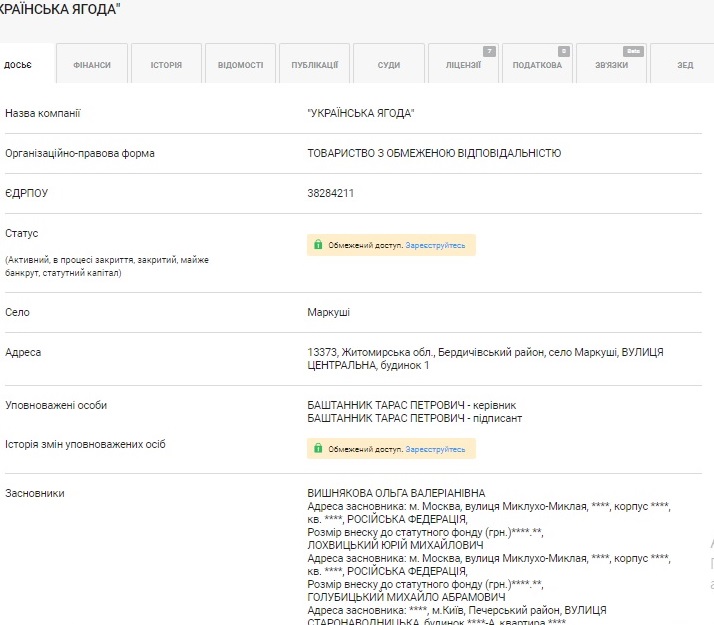Select the Публікації tab
This screenshot has width=714, height=625.
click(x=315, y=65)
